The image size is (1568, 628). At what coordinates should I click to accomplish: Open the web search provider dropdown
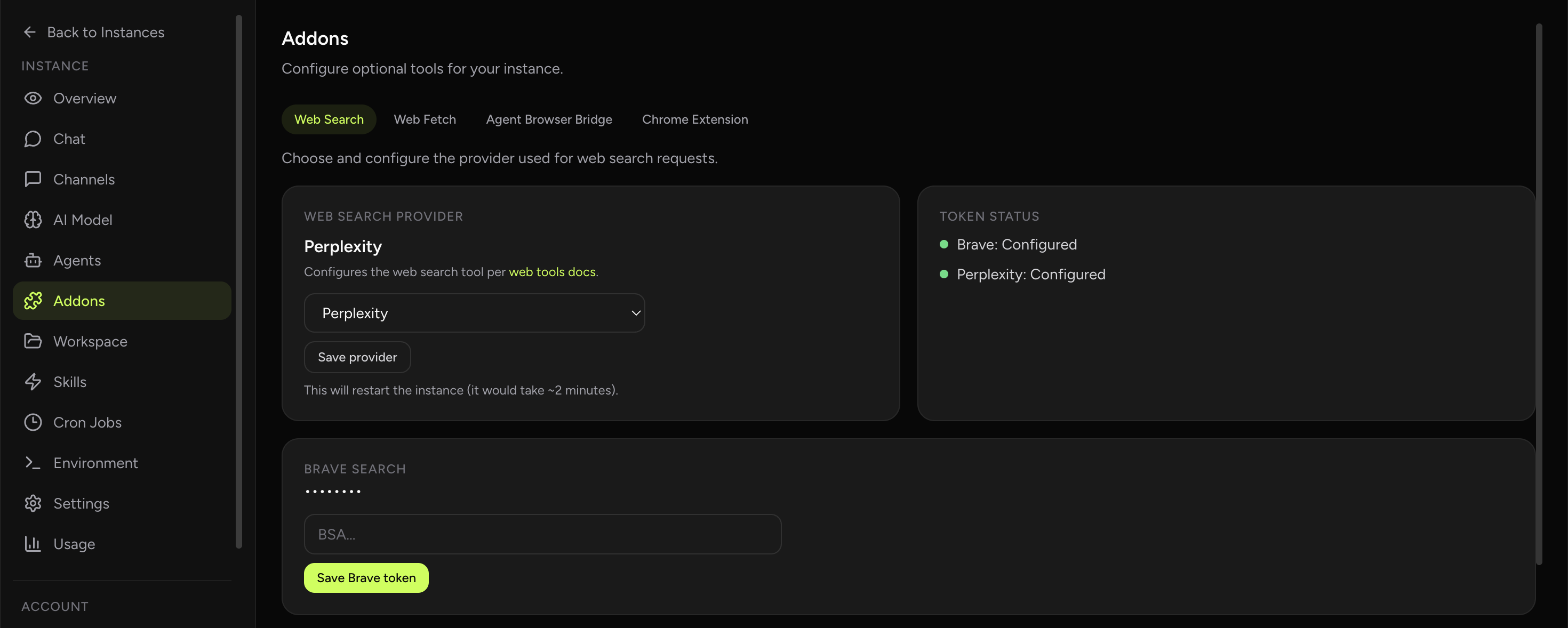474,313
